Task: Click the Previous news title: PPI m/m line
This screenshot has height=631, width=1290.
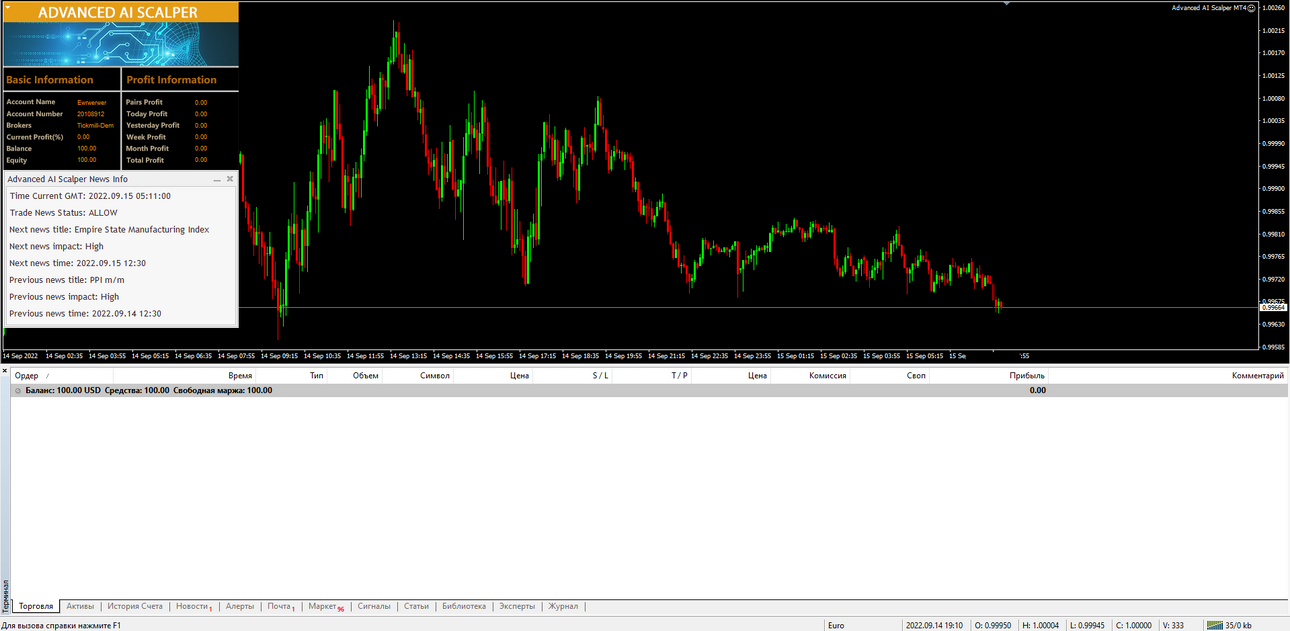Action: click(67, 280)
